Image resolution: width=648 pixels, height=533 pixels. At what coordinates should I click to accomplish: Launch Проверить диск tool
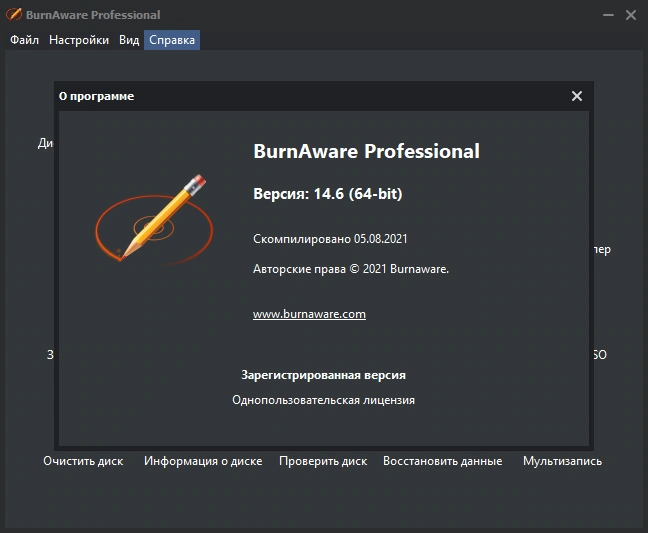pyautogui.click(x=323, y=461)
